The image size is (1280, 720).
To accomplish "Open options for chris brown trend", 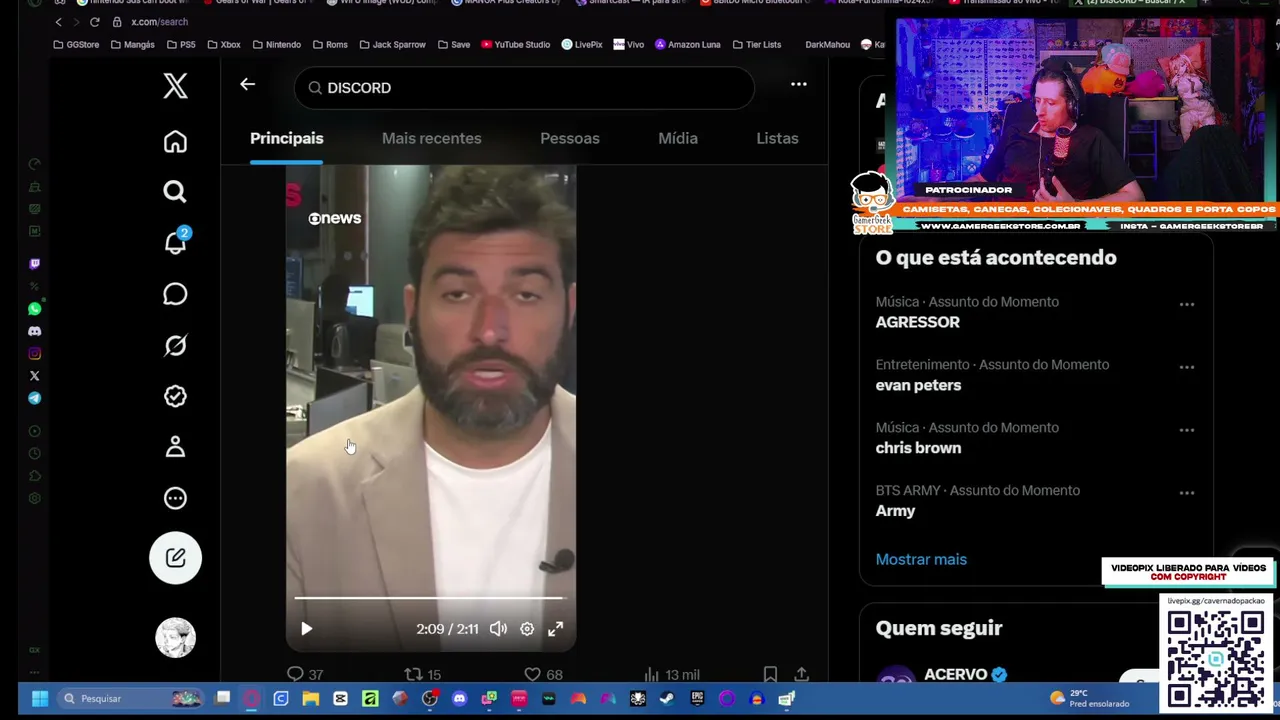I will coord(1187,430).
